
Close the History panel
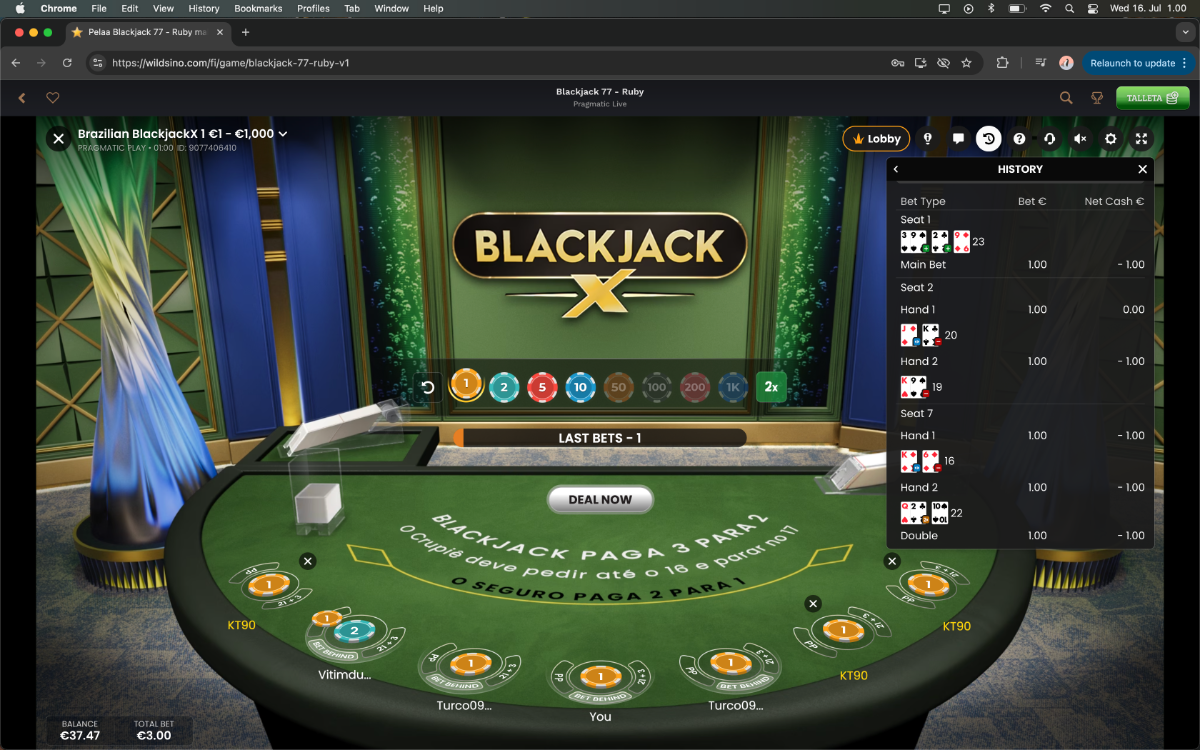pos(1142,169)
